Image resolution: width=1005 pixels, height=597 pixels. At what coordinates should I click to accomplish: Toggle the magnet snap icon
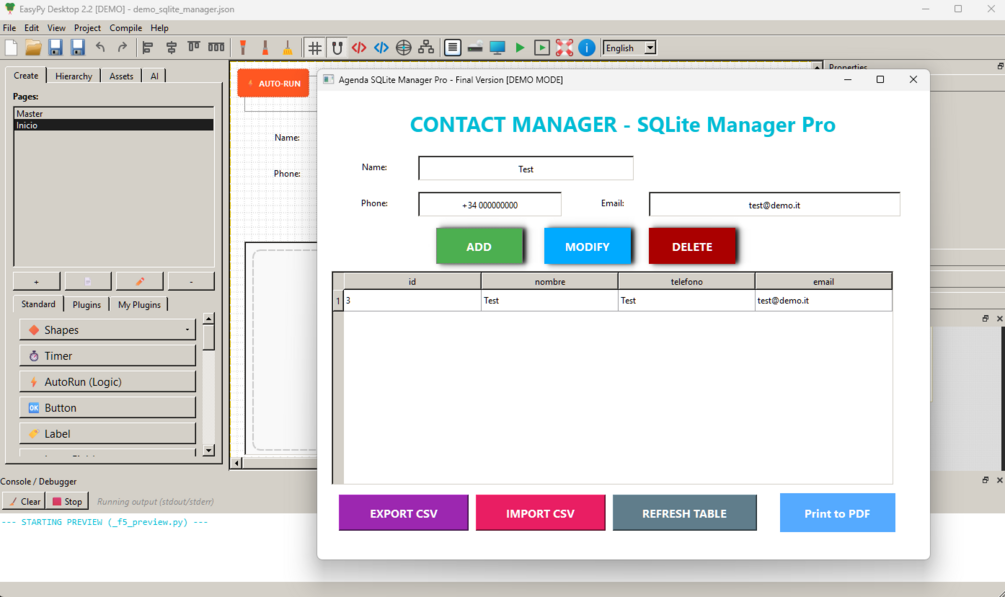[x=337, y=47]
